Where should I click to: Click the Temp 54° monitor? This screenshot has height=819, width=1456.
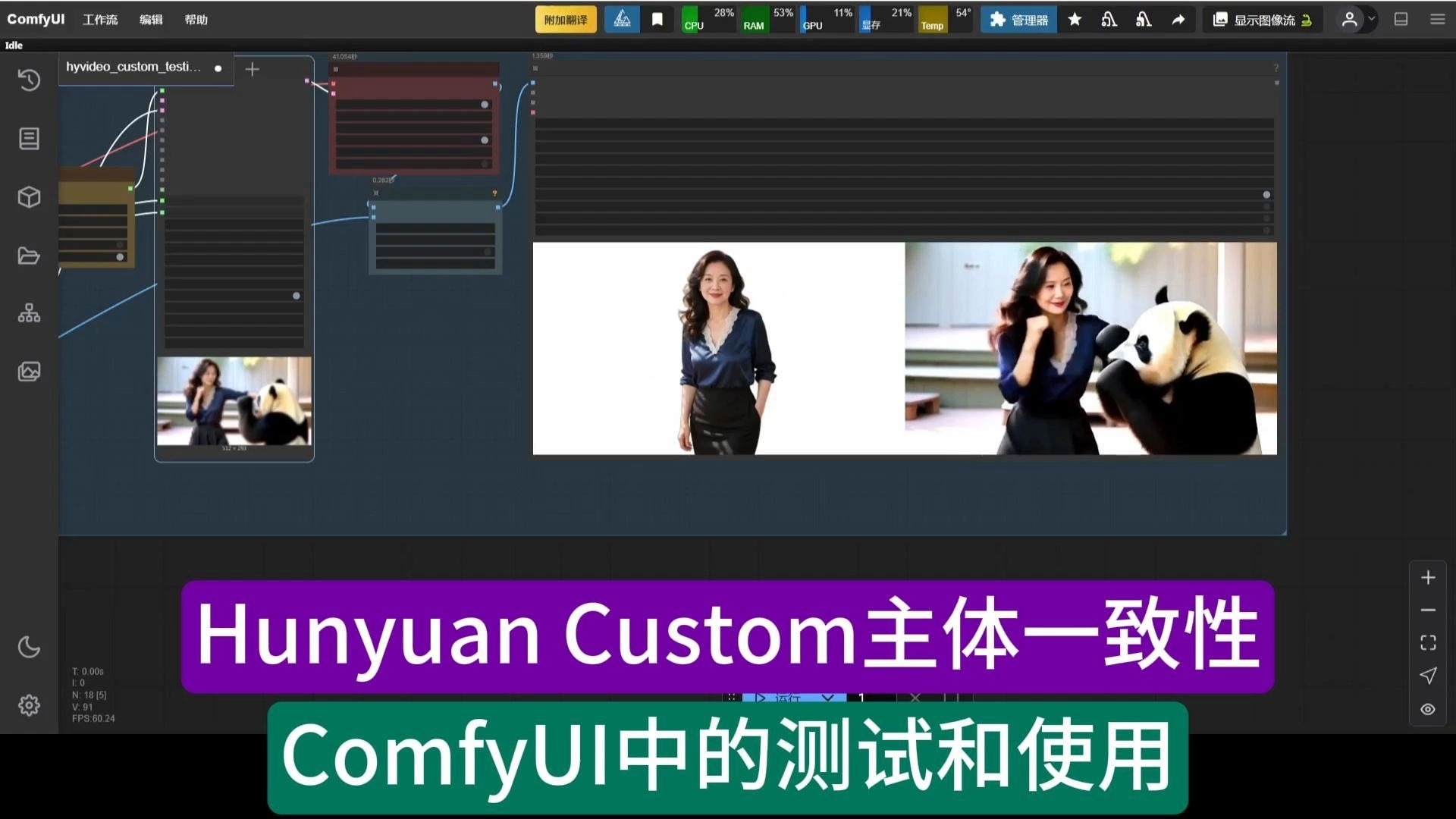point(945,20)
